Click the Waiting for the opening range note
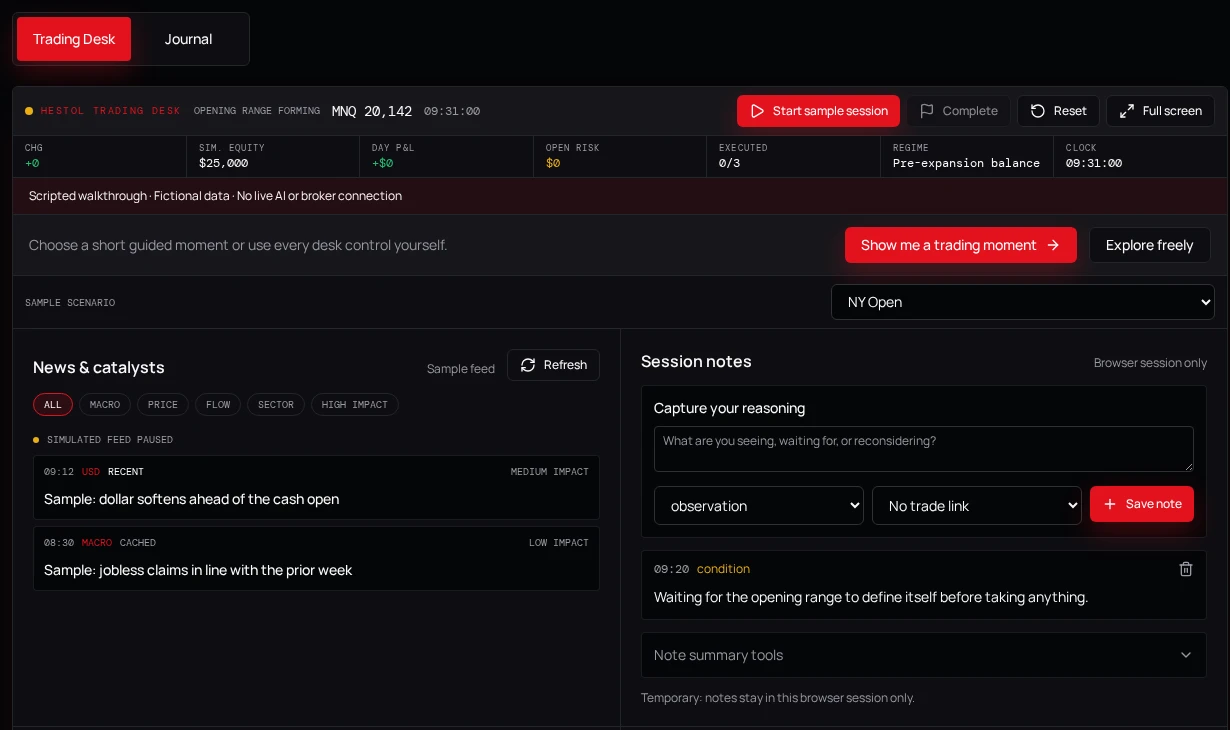This screenshot has width=1230, height=730. click(871, 597)
